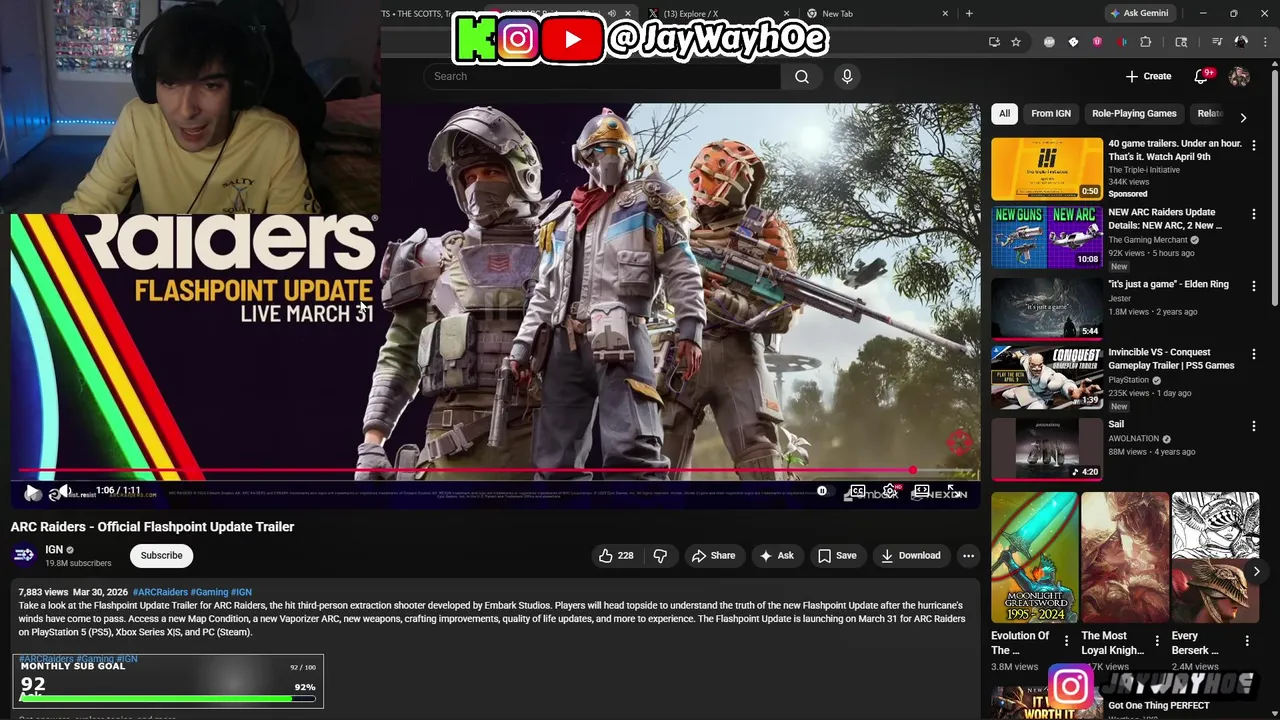The height and width of the screenshot is (720, 1280).
Task: Click the install app icon in address bar
Action: tap(994, 42)
